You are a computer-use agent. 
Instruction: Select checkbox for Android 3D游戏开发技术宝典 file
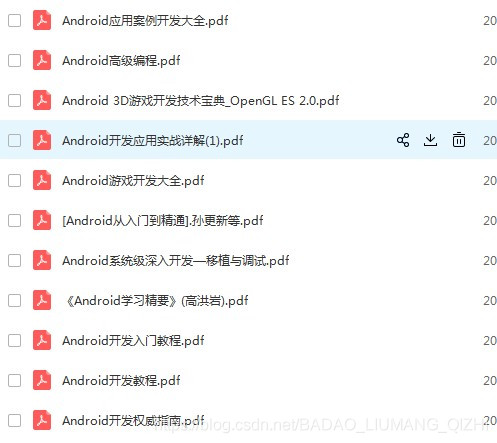14,100
